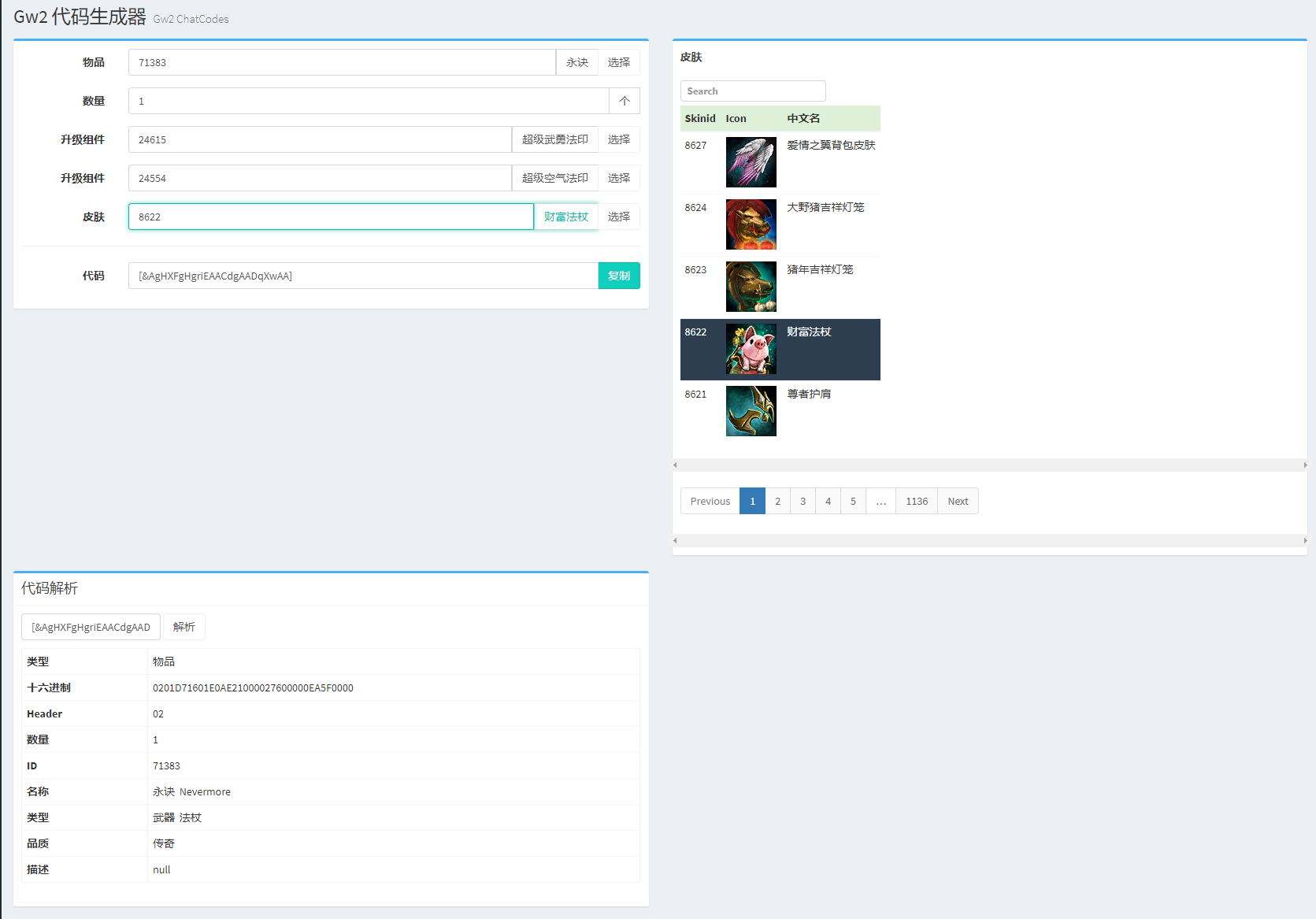1316x919 pixels.
Task: Go to the Previous page of skins
Action: pos(710,501)
